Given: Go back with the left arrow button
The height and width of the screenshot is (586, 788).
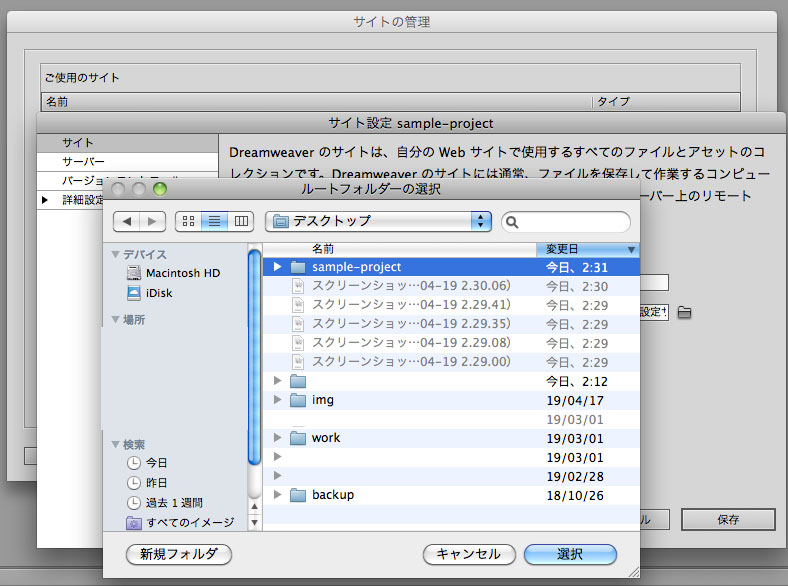Looking at the screenshot, I should click(x=127, y=222).
